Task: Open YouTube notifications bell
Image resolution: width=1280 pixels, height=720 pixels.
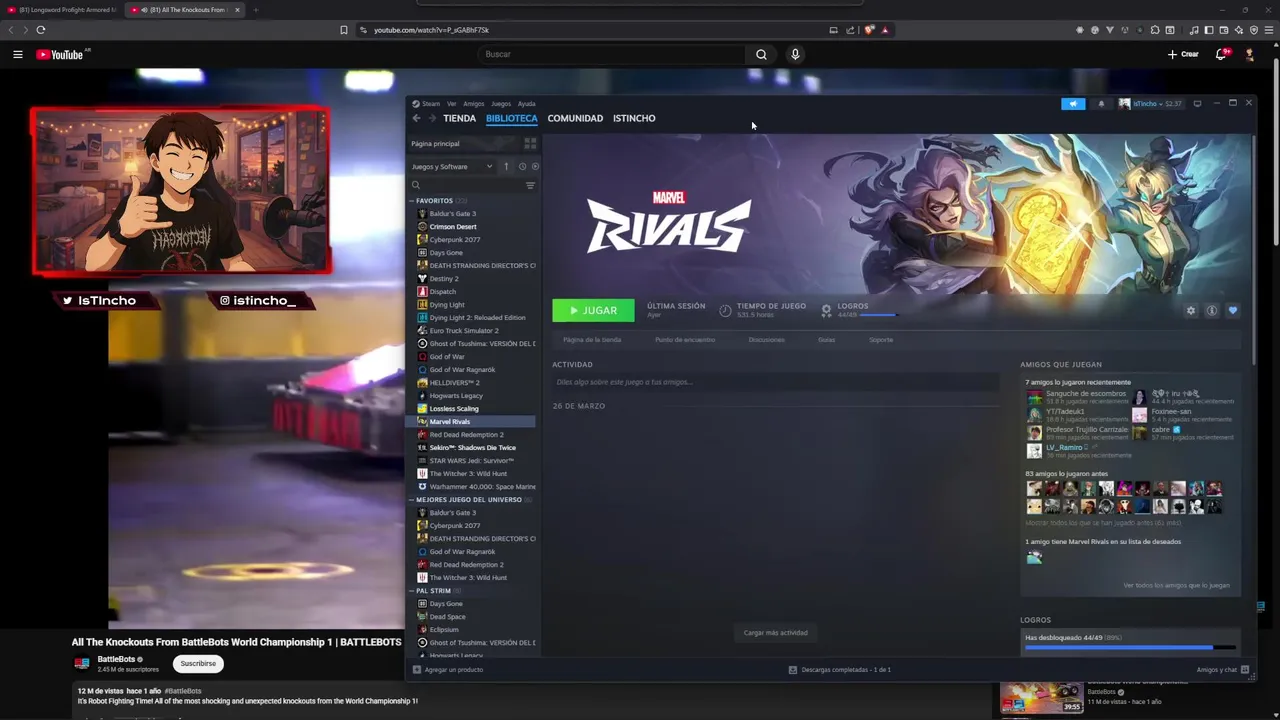Action: [1221, 54]
